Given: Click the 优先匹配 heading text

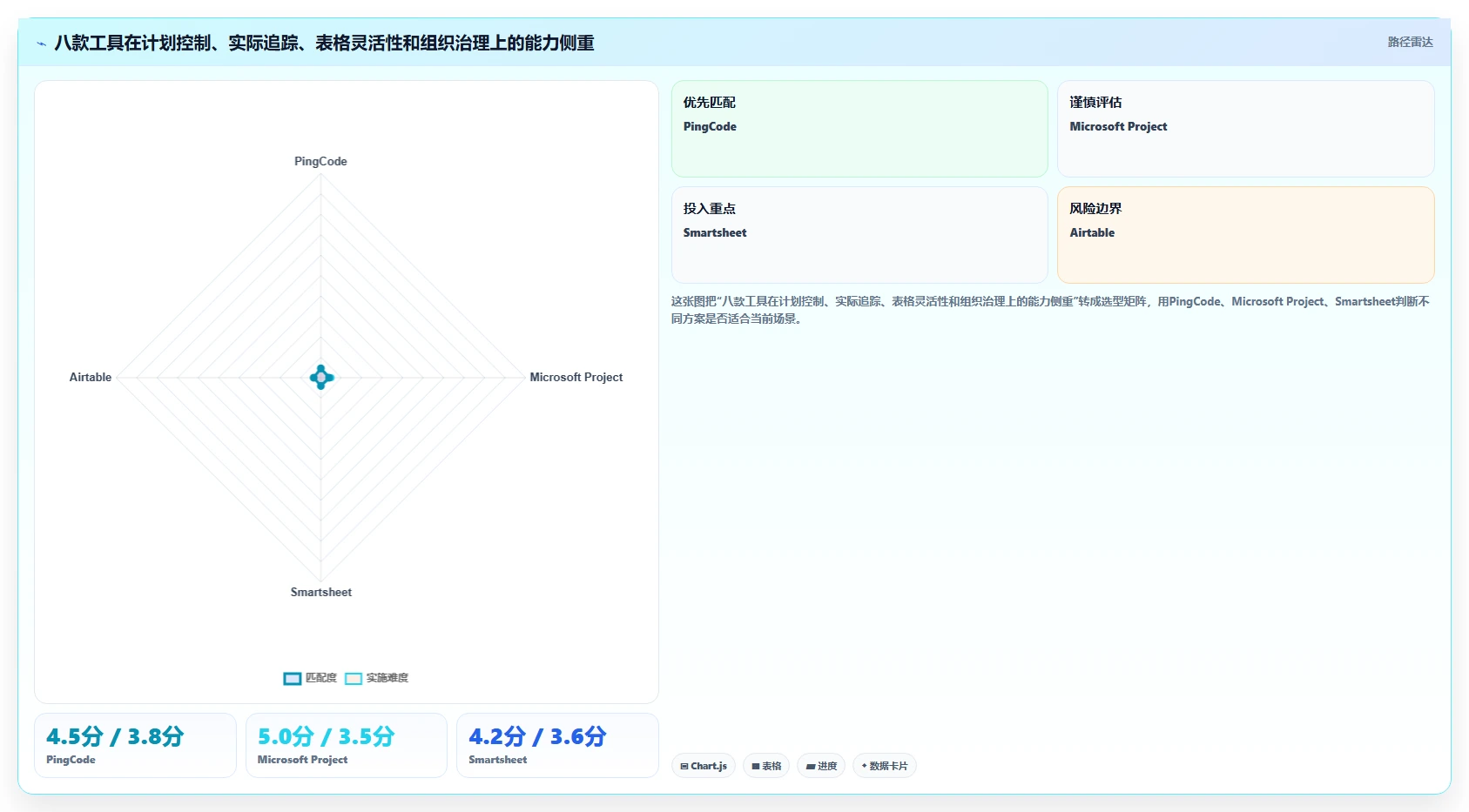Looking at the screenshot, I should (709, 102).
